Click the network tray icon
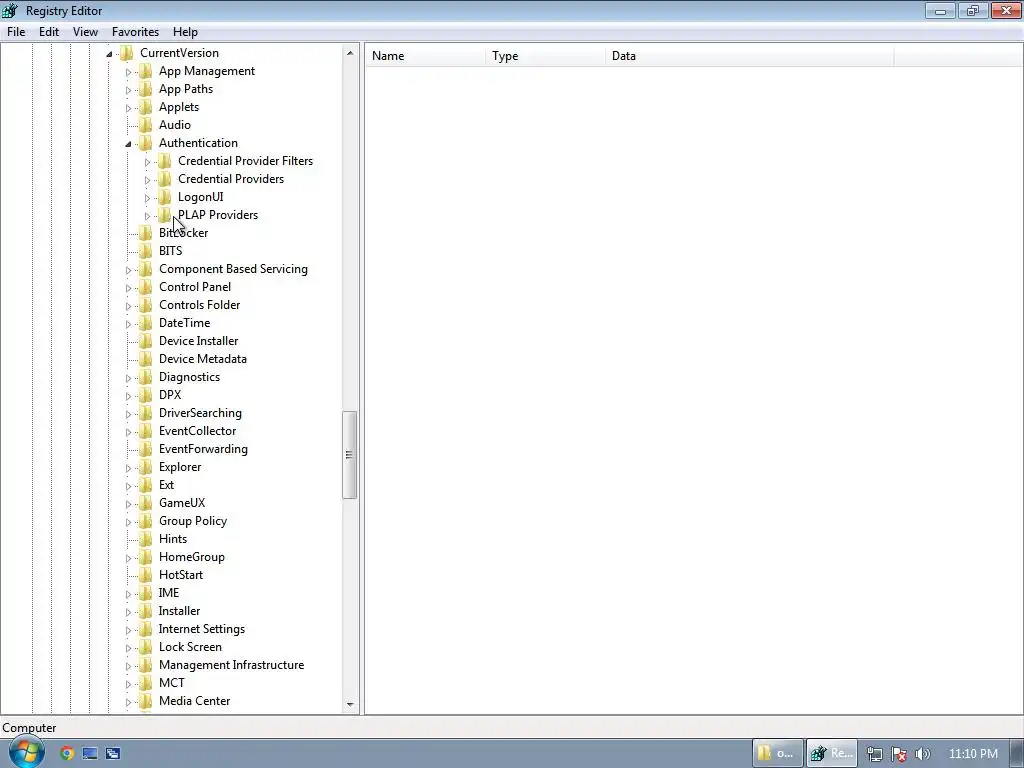 874,754
